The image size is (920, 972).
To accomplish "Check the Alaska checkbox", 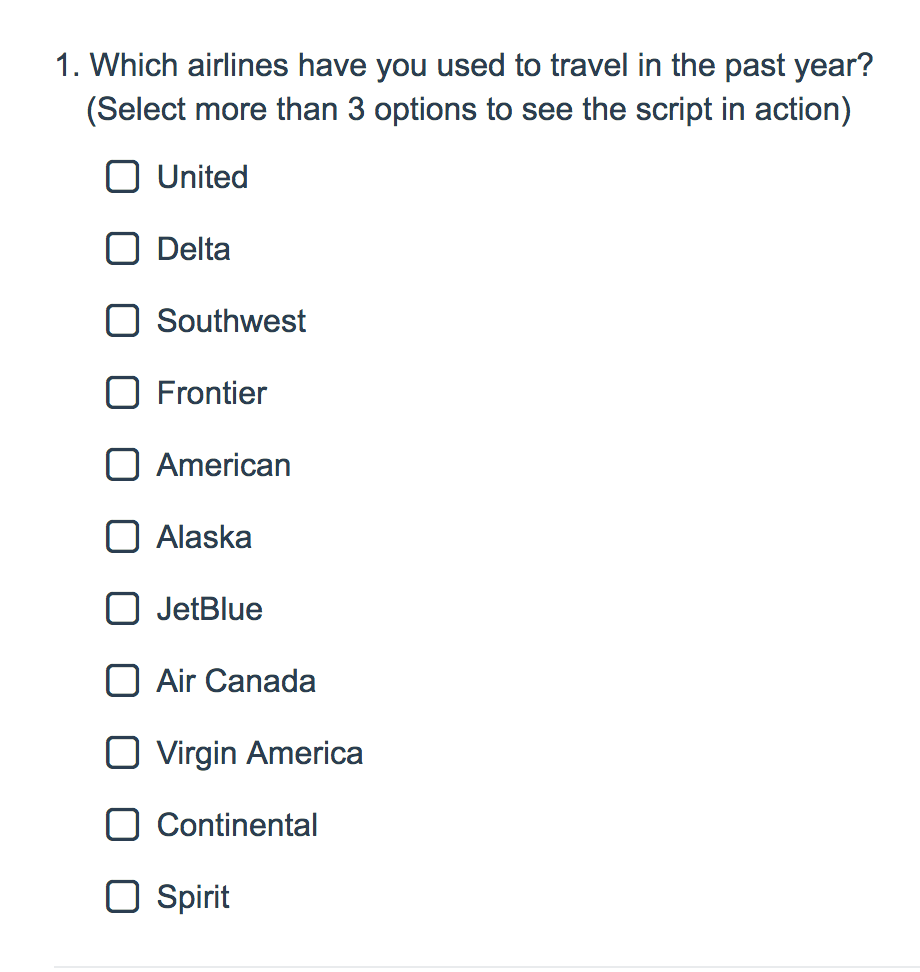I will 122,537.
